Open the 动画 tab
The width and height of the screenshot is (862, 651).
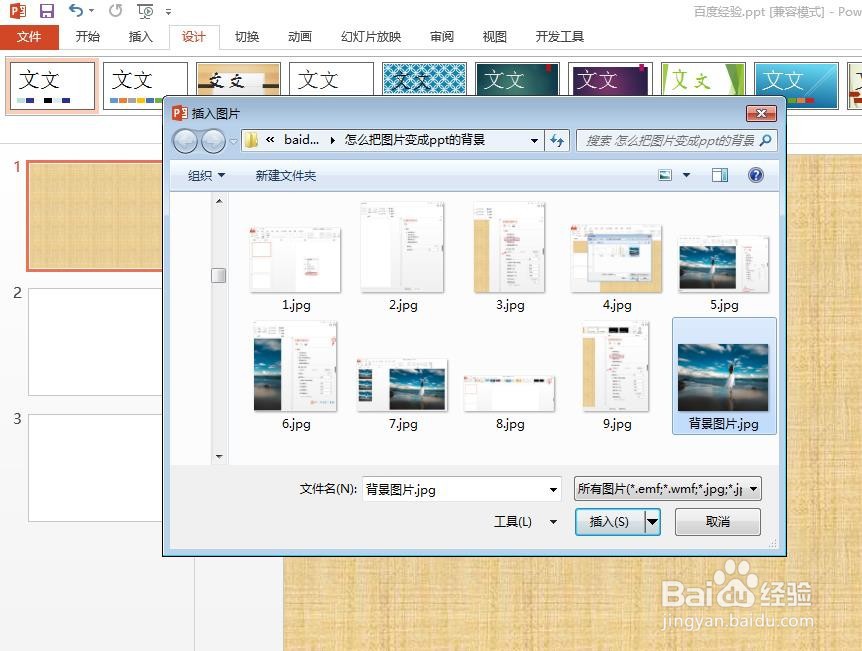point(300,37)
